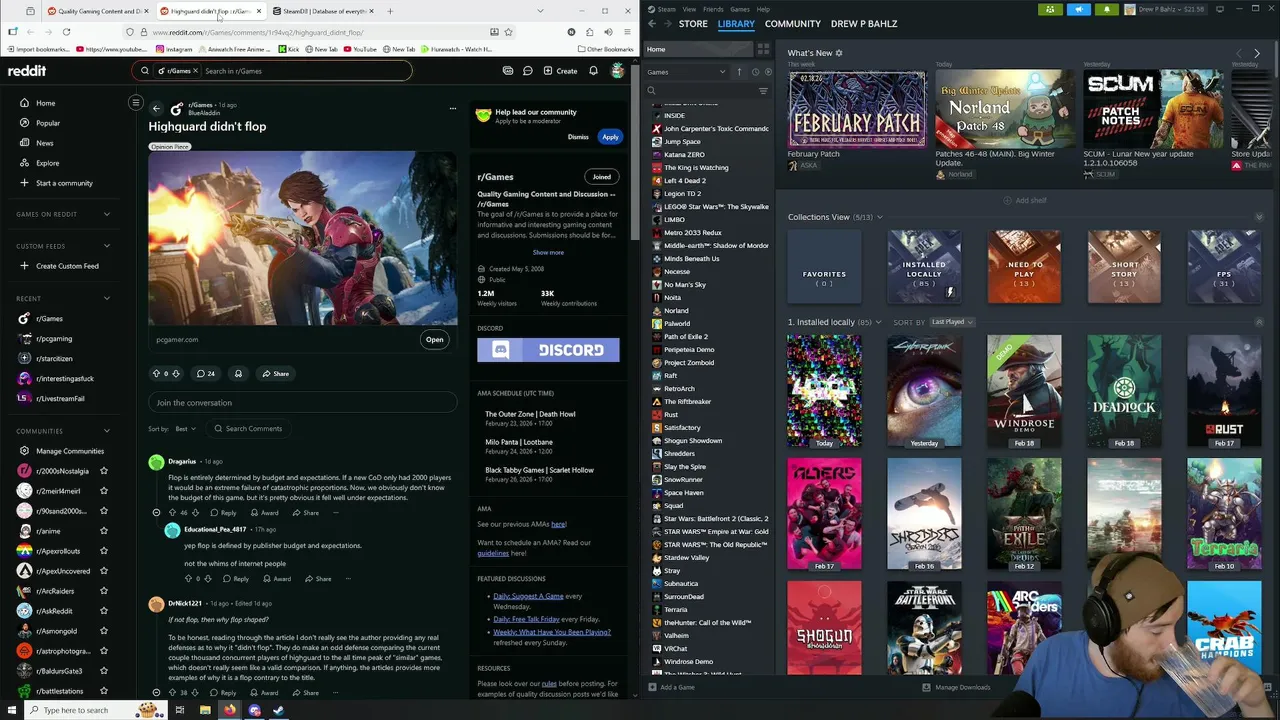
Task: Click the Create post button on Reddit
Action: click(x=560, y=71)
